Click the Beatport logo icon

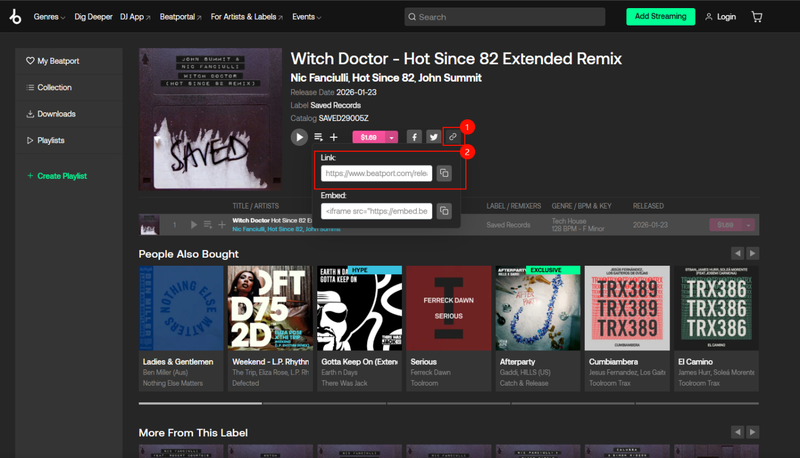pos(15,17)
